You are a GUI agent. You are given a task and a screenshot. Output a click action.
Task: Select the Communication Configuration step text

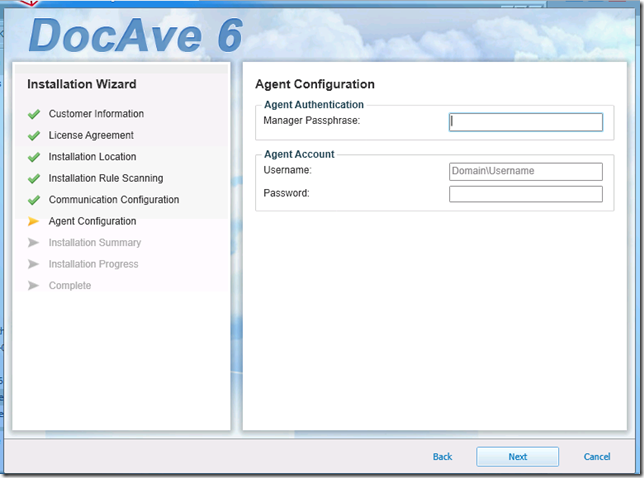[114, 200]
